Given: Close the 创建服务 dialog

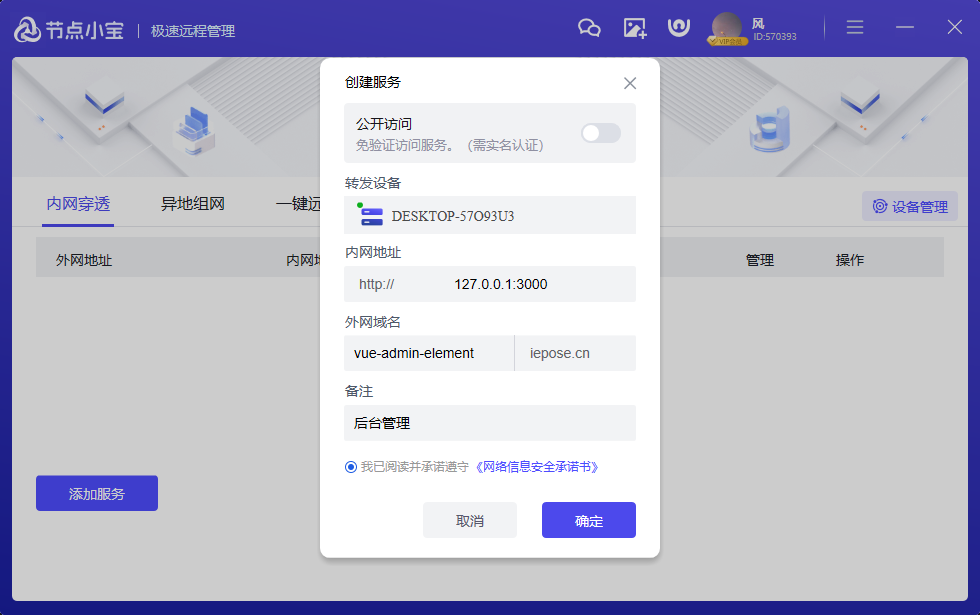Looking at the screenshot, I should 630,83.
